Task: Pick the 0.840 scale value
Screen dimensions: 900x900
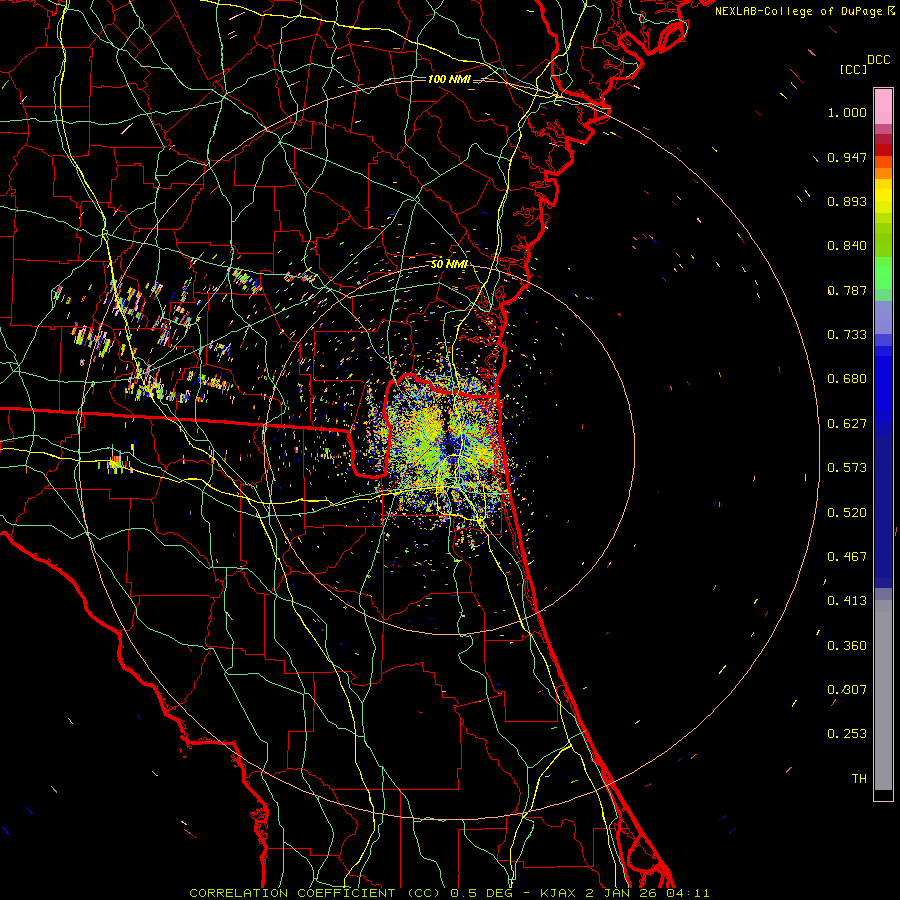Action: 847,246
